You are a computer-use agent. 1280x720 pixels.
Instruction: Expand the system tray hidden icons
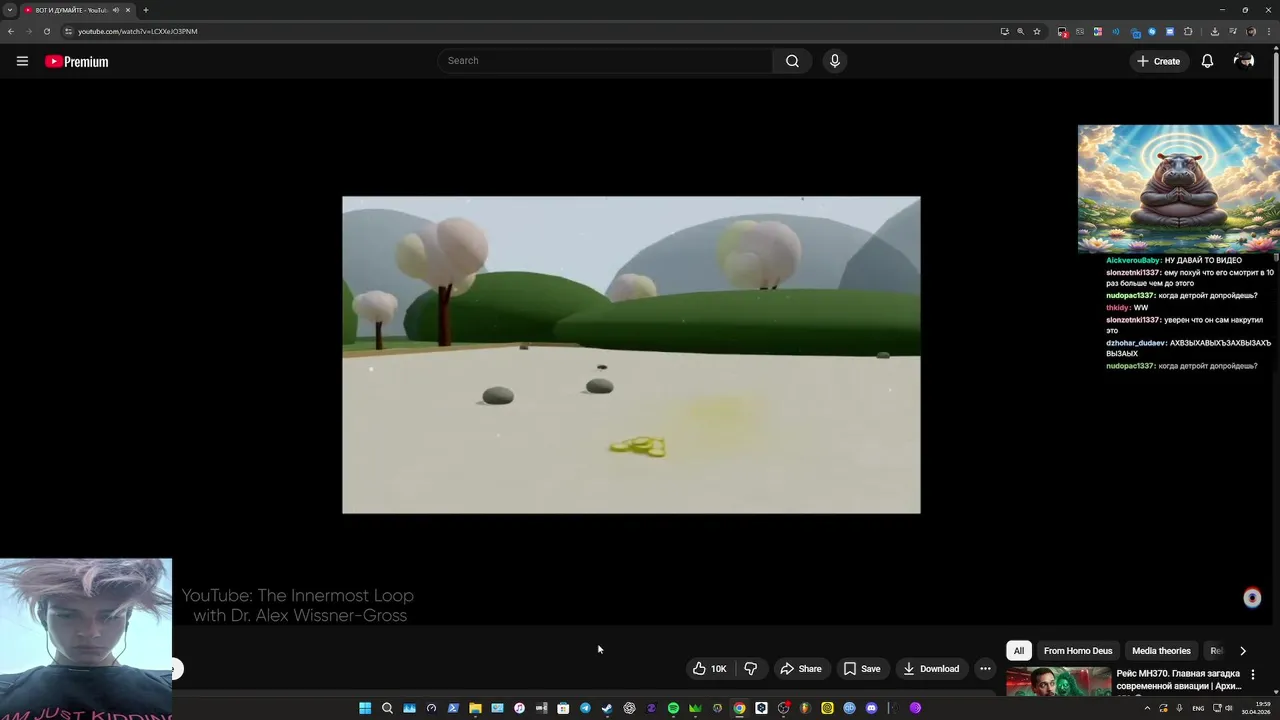1148,708
